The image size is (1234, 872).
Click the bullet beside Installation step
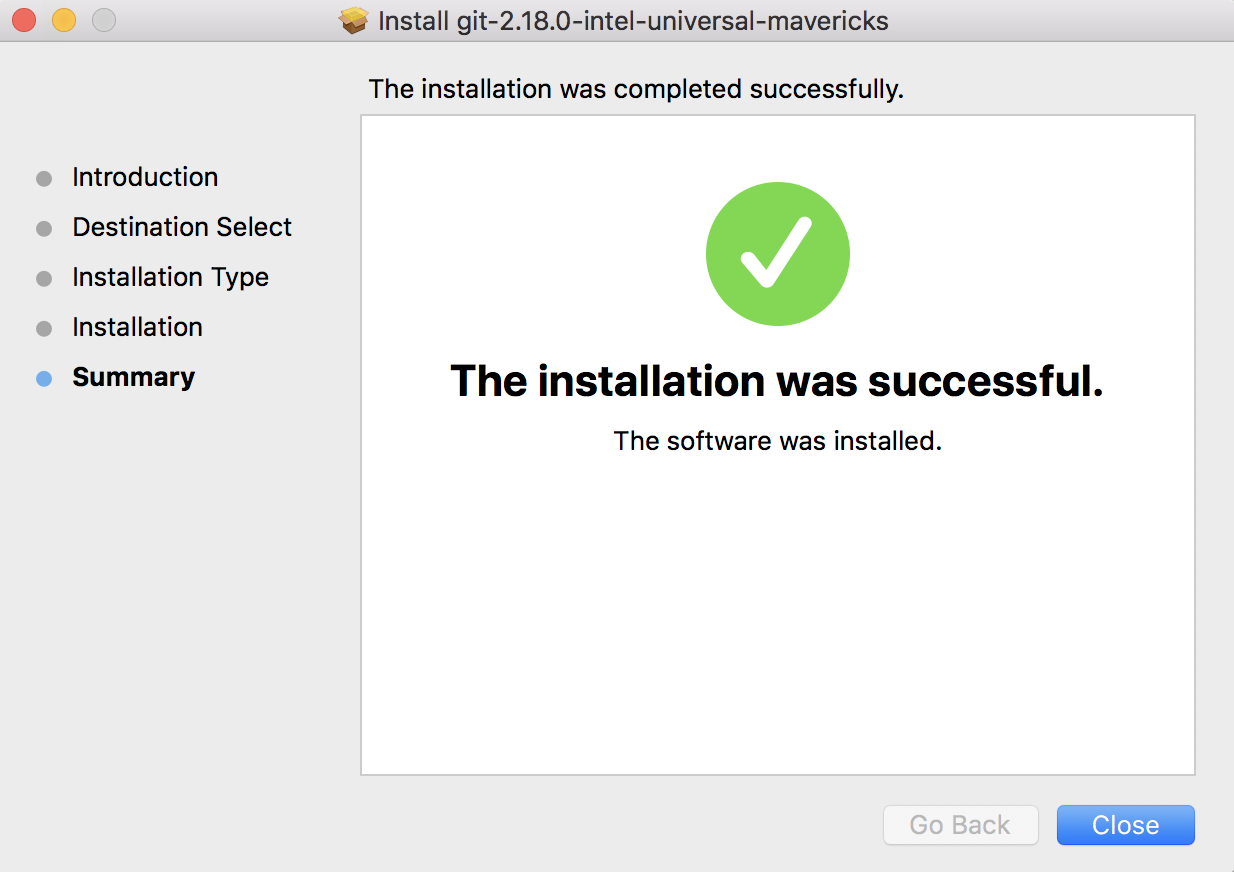(44, 329)
